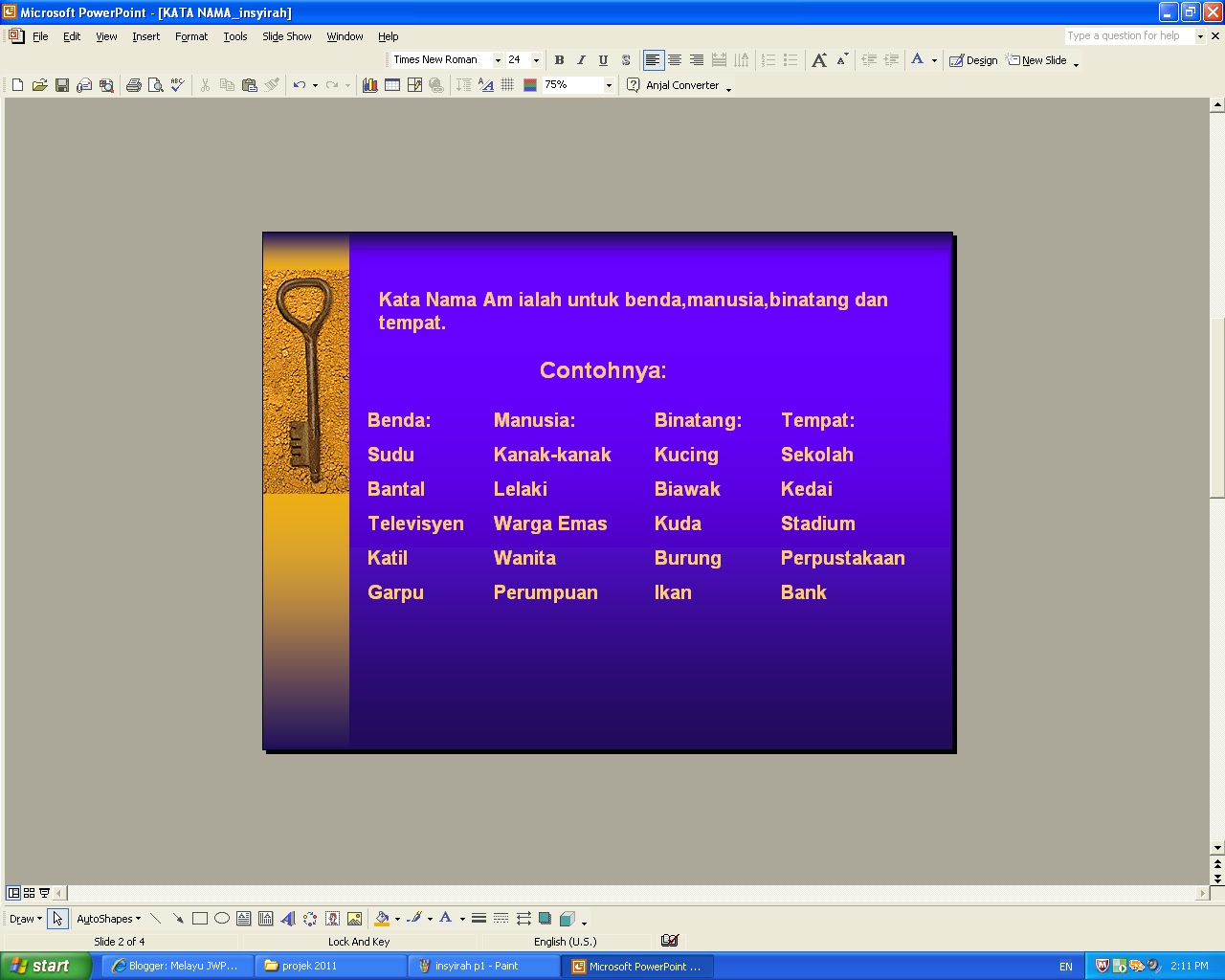The width and height of the screenshot is (1225, 980).
Task: Decrease font size
Action: (x=841, y=60)
